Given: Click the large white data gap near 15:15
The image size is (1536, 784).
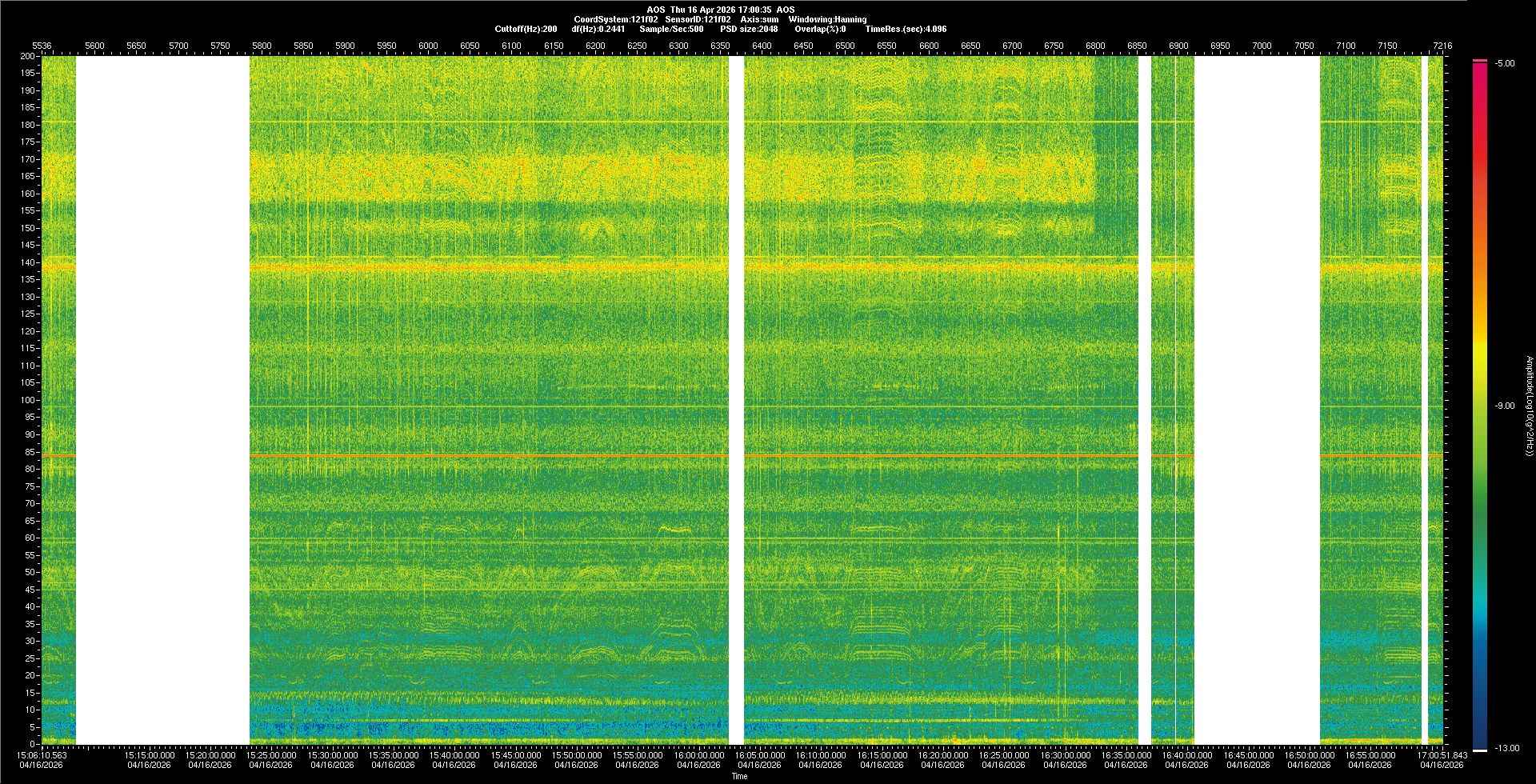Looking at the screenshot, I should coord(162,400).
